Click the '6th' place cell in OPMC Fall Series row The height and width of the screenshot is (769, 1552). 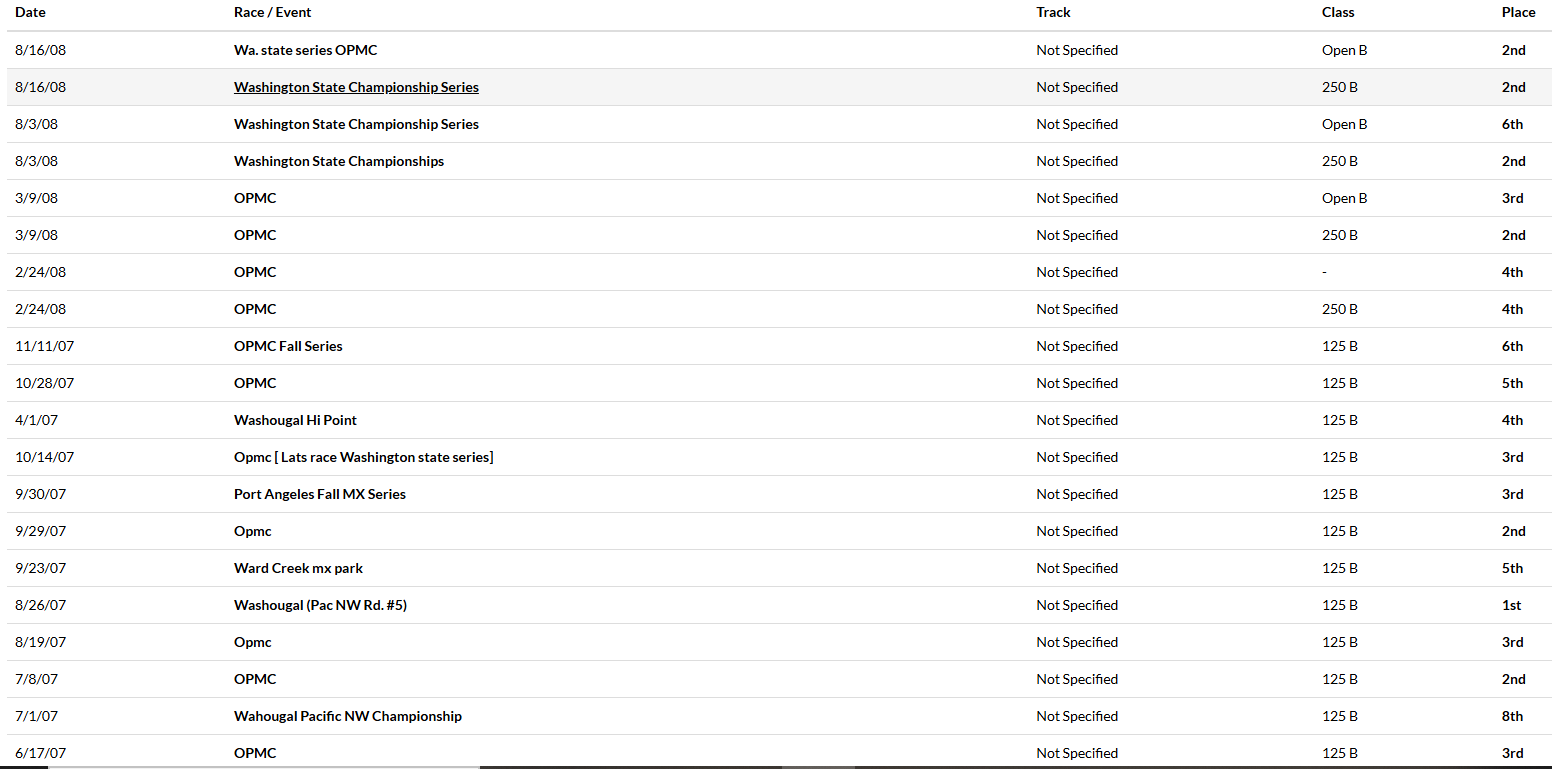click(1513, 346)
